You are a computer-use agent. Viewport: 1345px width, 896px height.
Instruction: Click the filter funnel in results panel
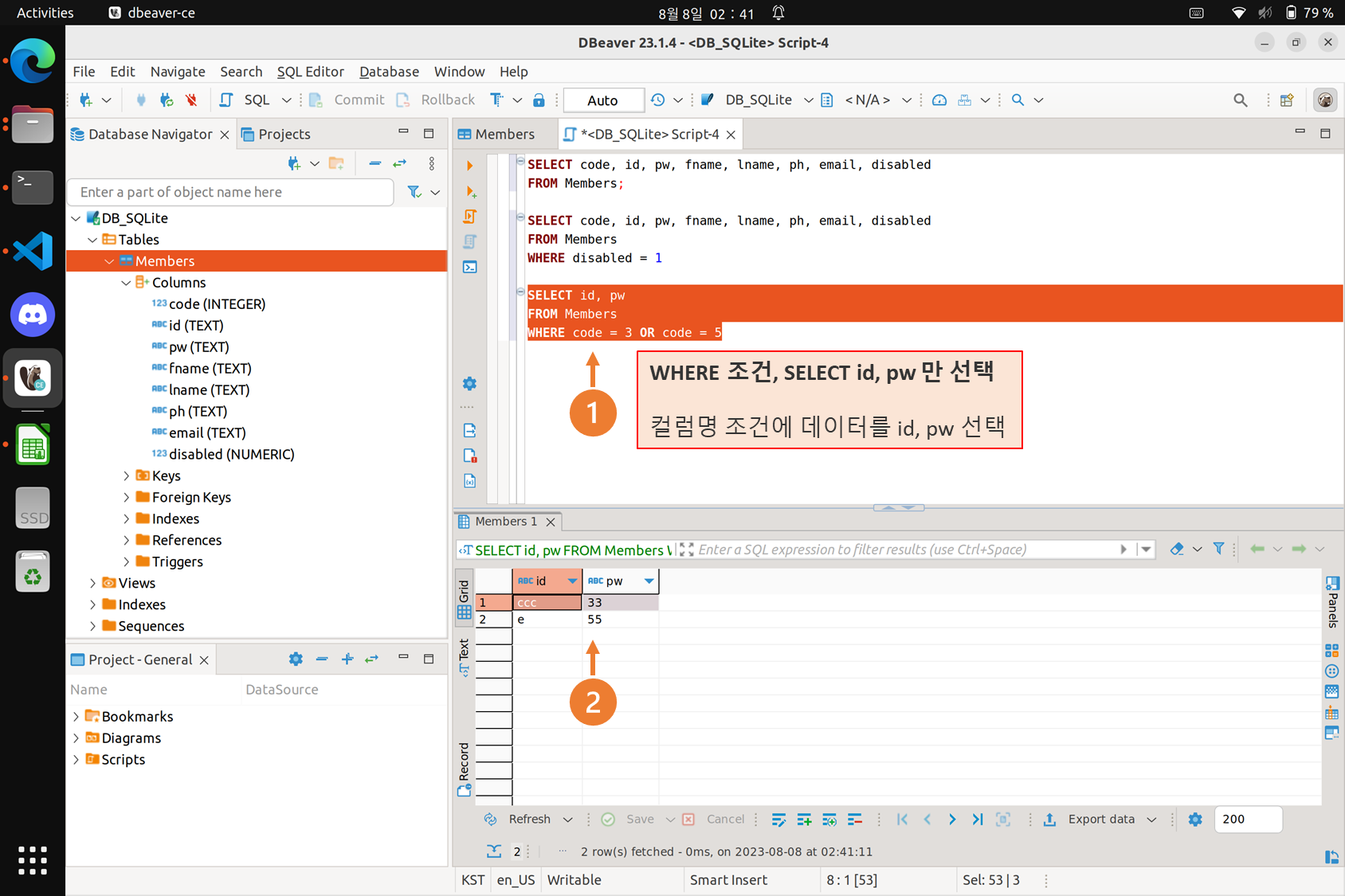click(x=1219, y=549)
